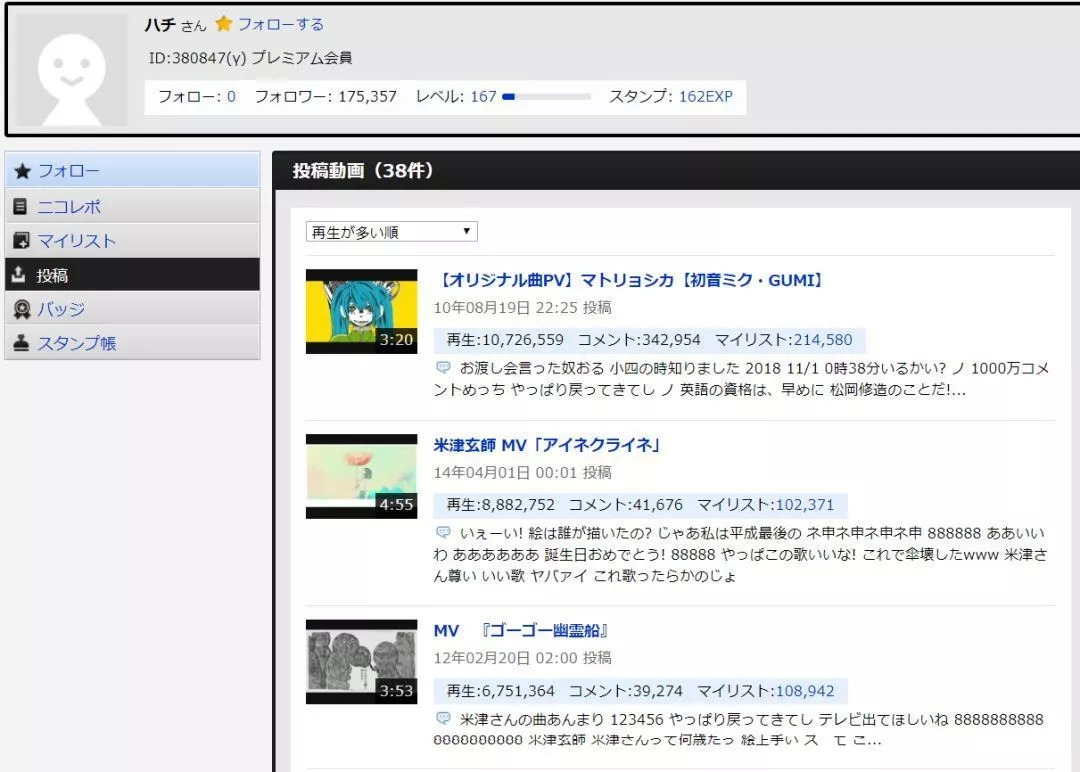Click the level progress bar
The height and width of the screenshot is (772, 1080).
(x=547, y=97)
